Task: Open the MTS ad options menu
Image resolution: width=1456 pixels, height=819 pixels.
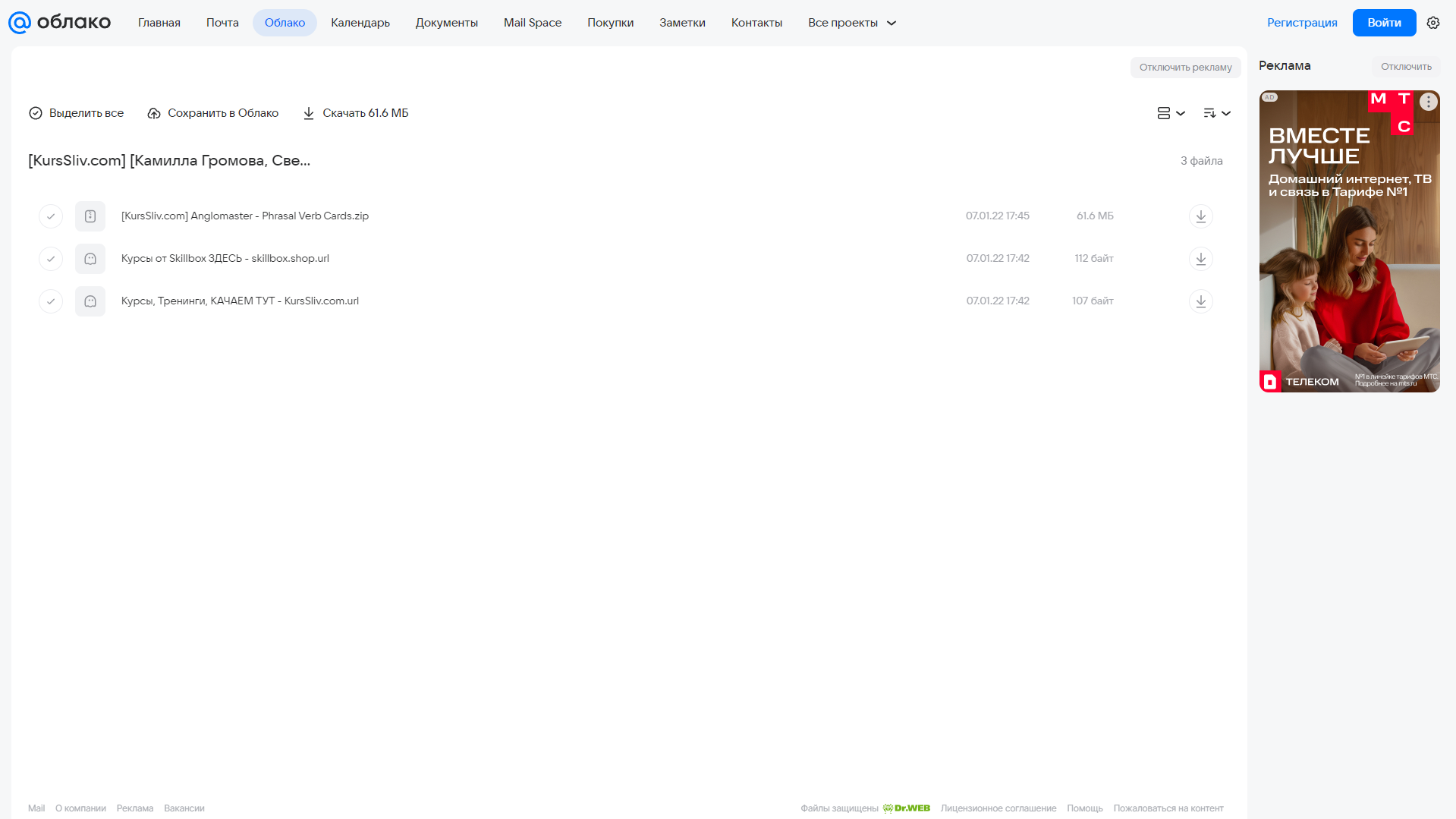Action: point(1428,102)
